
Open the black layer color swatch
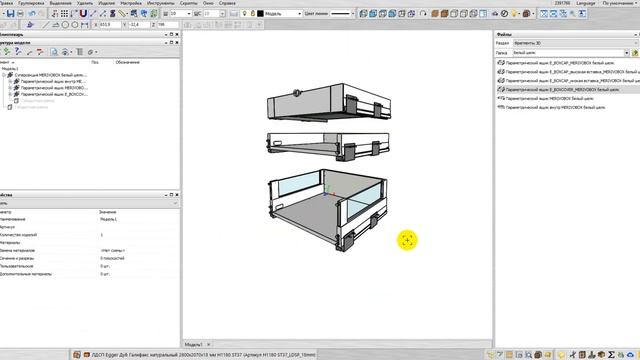point(260,13)
